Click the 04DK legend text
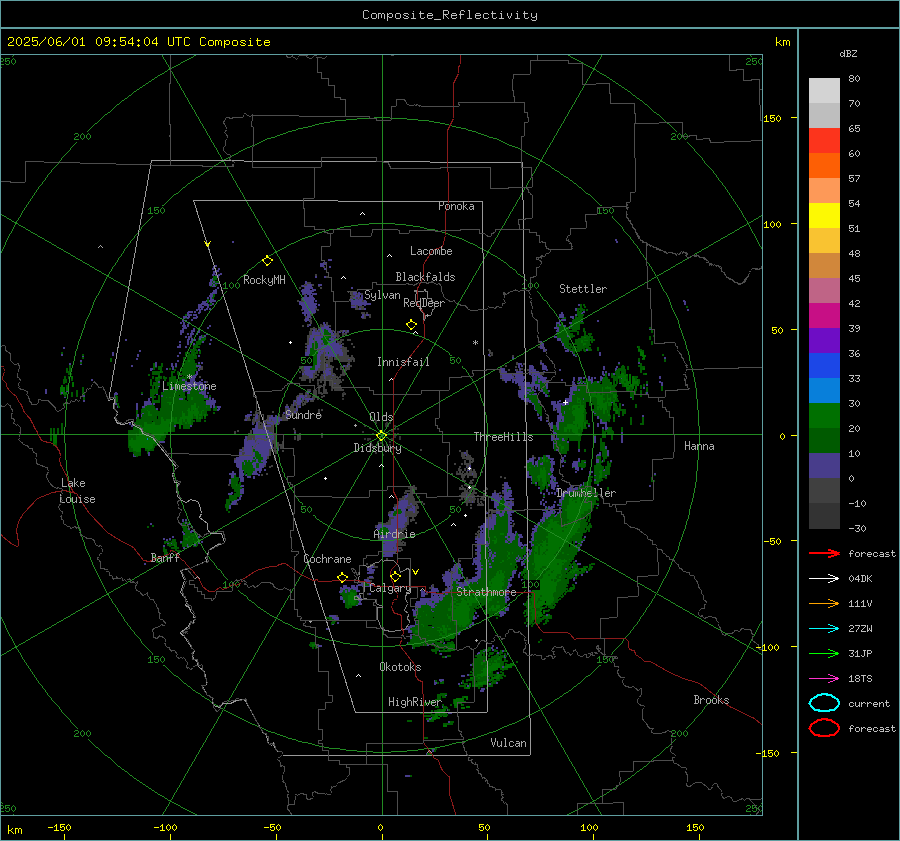The height and width of the screenshot is (841, 900). pyautogui.click(x=860, y=579)
